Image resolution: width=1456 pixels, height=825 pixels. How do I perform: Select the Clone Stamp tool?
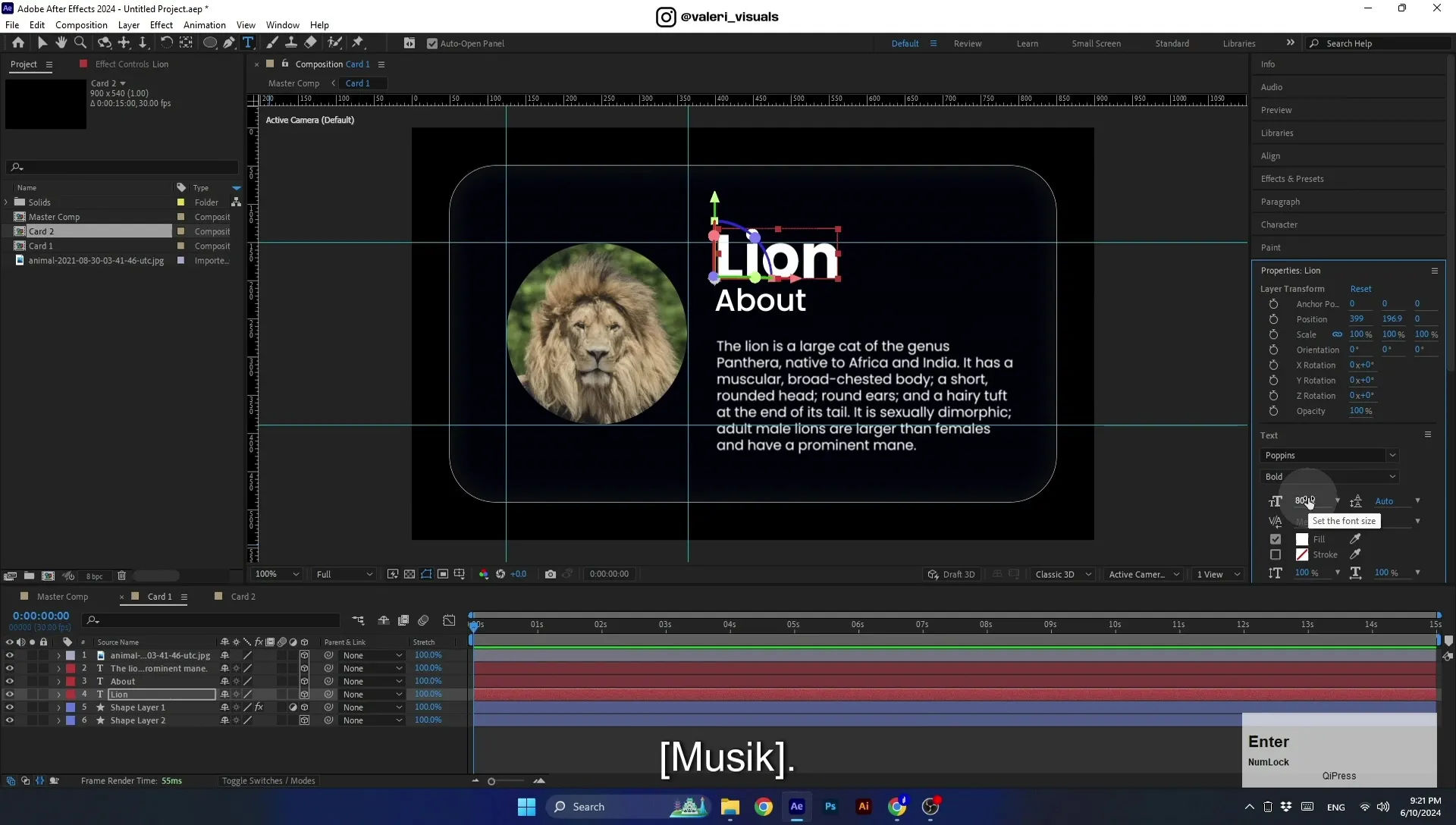[x=291, y=43]
